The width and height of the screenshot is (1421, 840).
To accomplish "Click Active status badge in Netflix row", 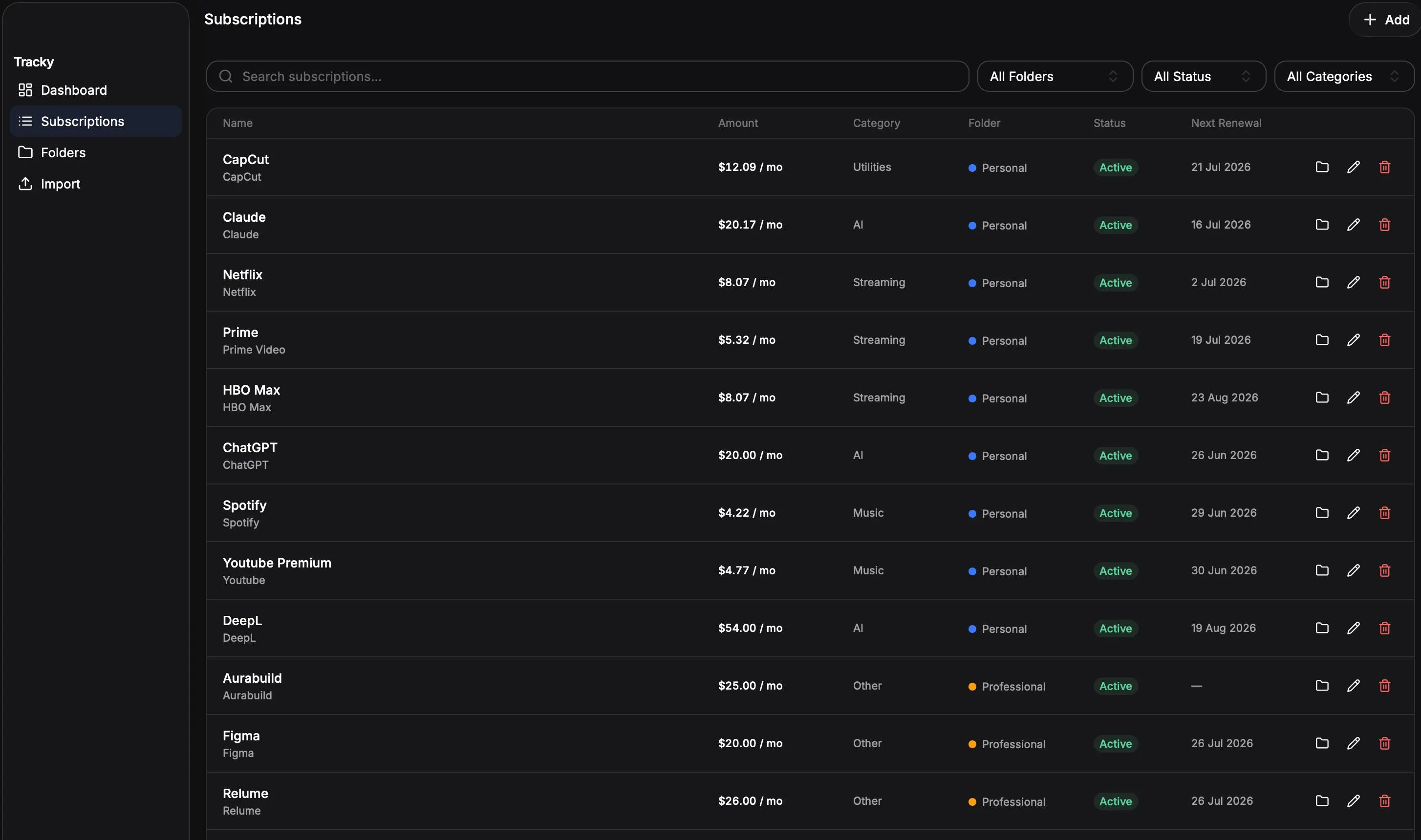I will pos(1116,283).
